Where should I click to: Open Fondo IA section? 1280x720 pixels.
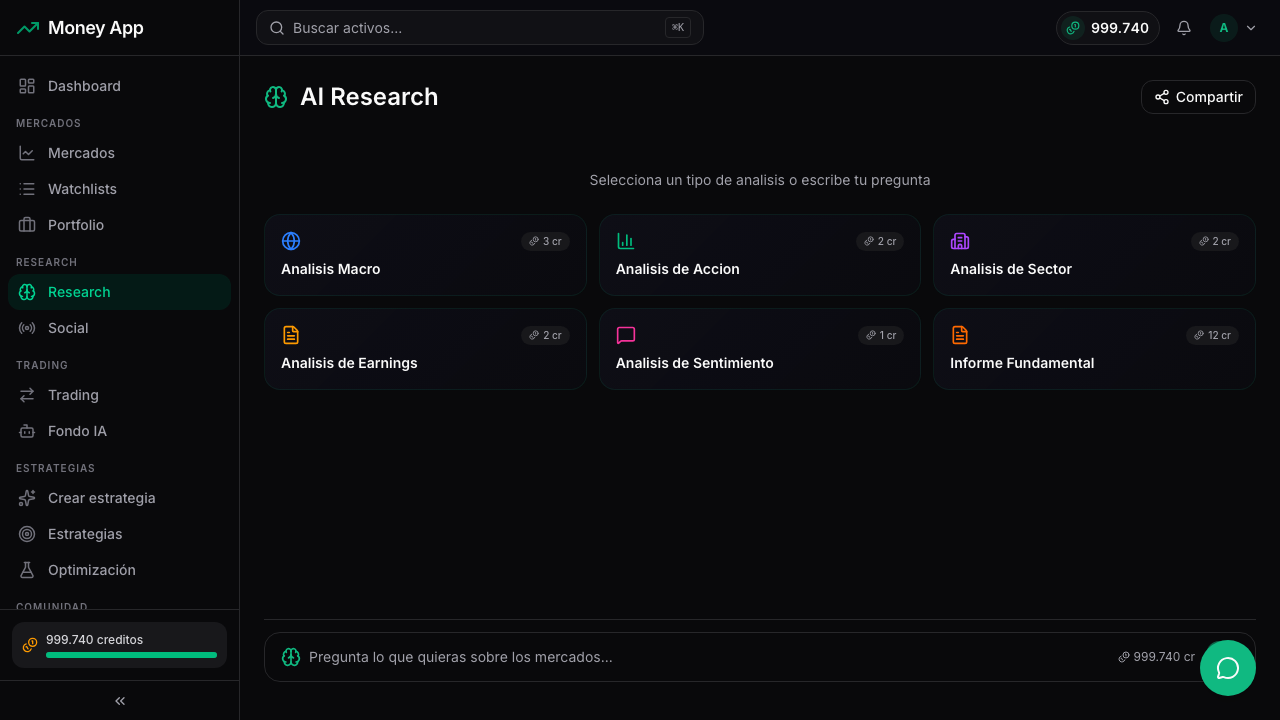coord(119,431)
